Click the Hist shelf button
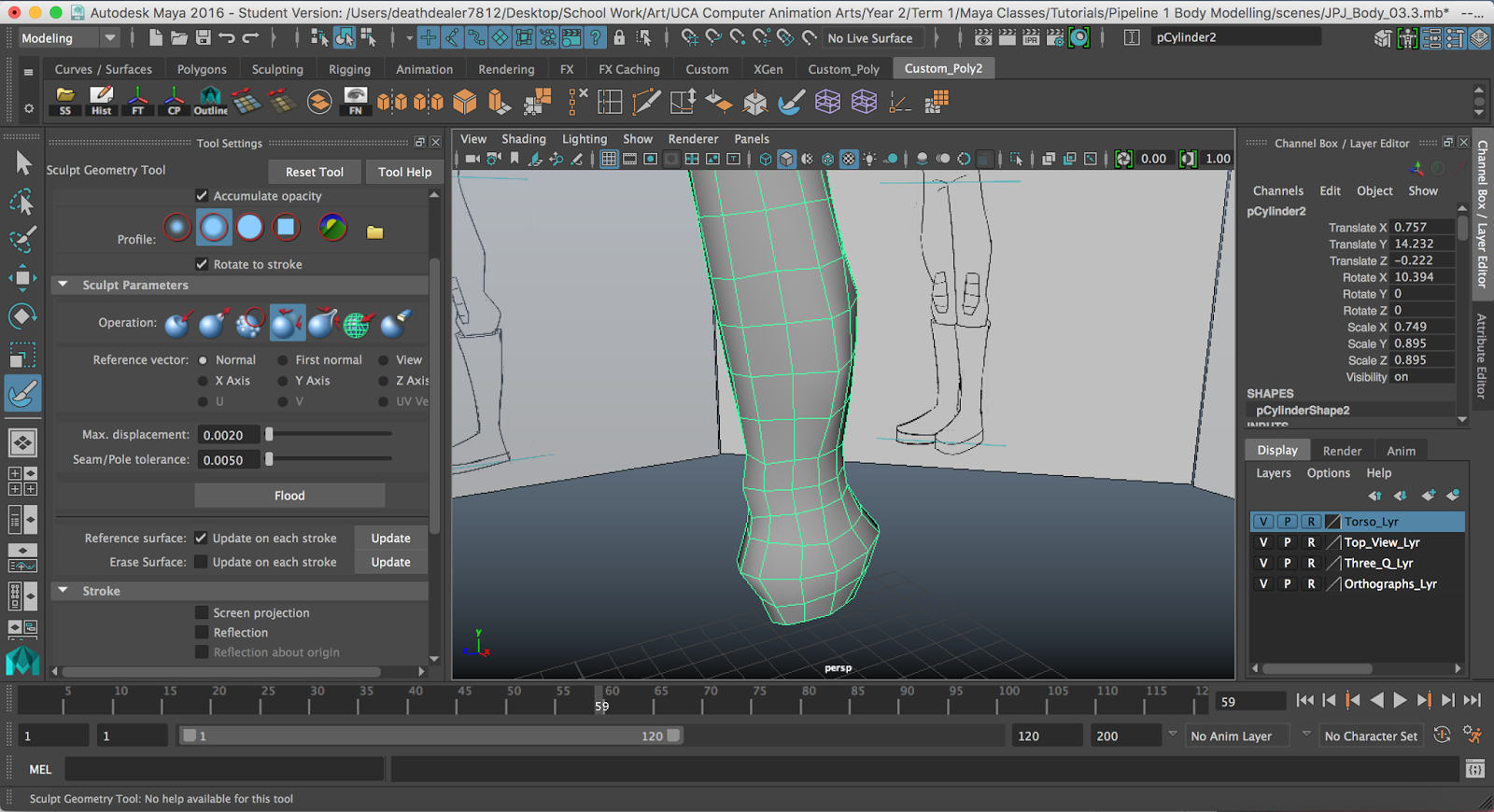1494x812 pixels. pos(101,100)
